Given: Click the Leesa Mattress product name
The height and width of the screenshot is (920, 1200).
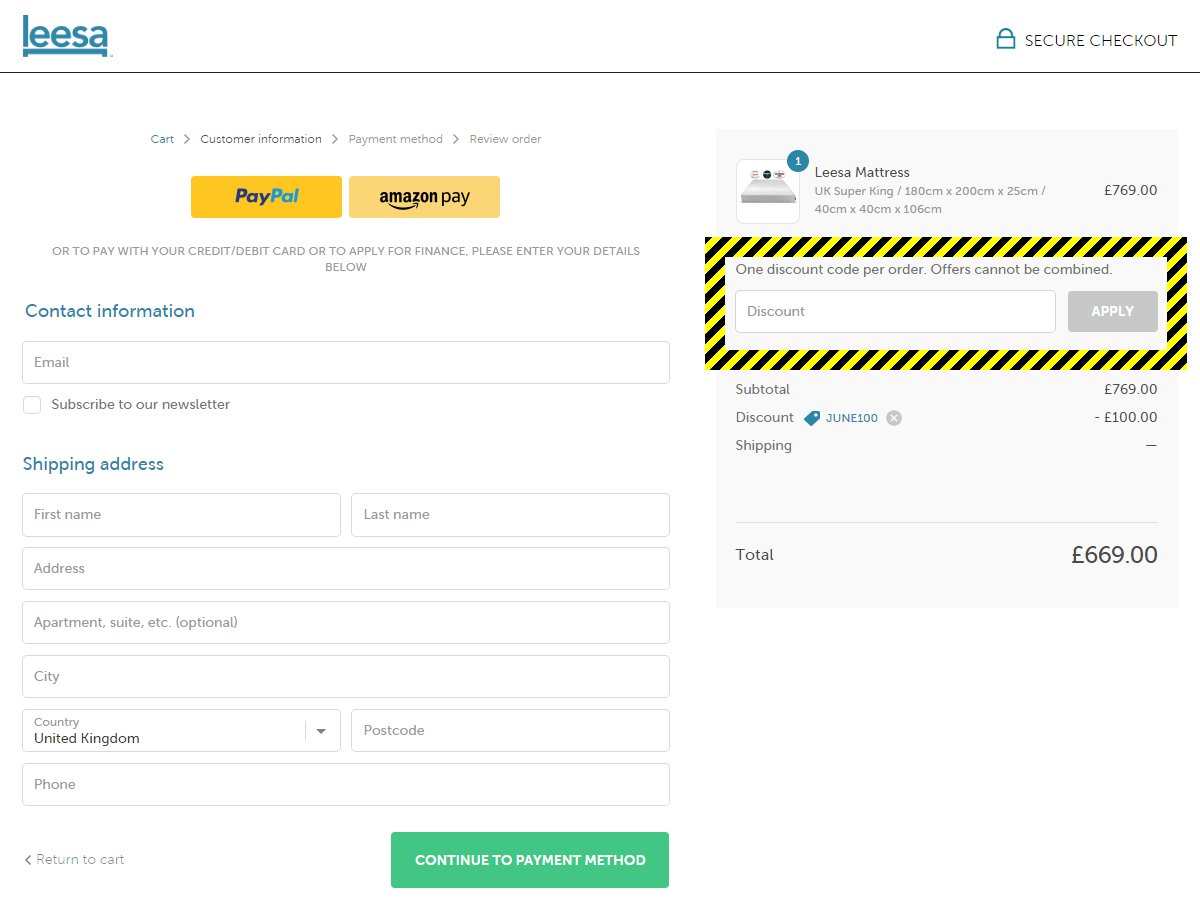Looking at the screenshot, I should click(x=862, y=172).
